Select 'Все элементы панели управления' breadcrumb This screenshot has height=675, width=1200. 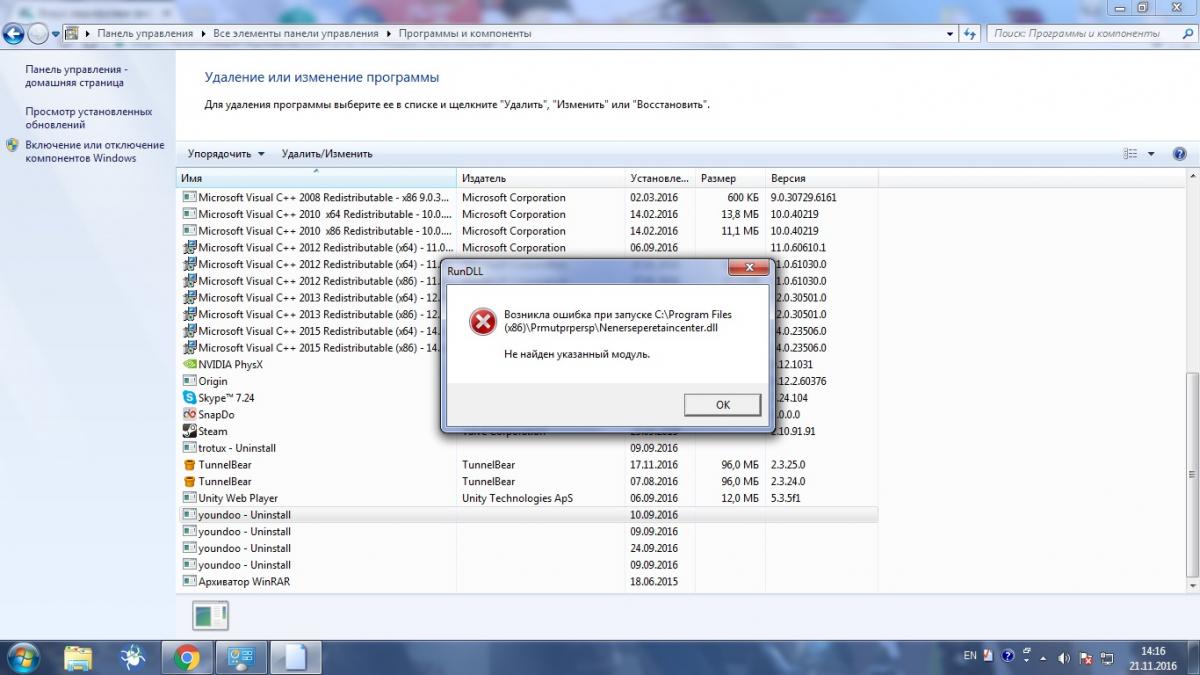[296, 33]
